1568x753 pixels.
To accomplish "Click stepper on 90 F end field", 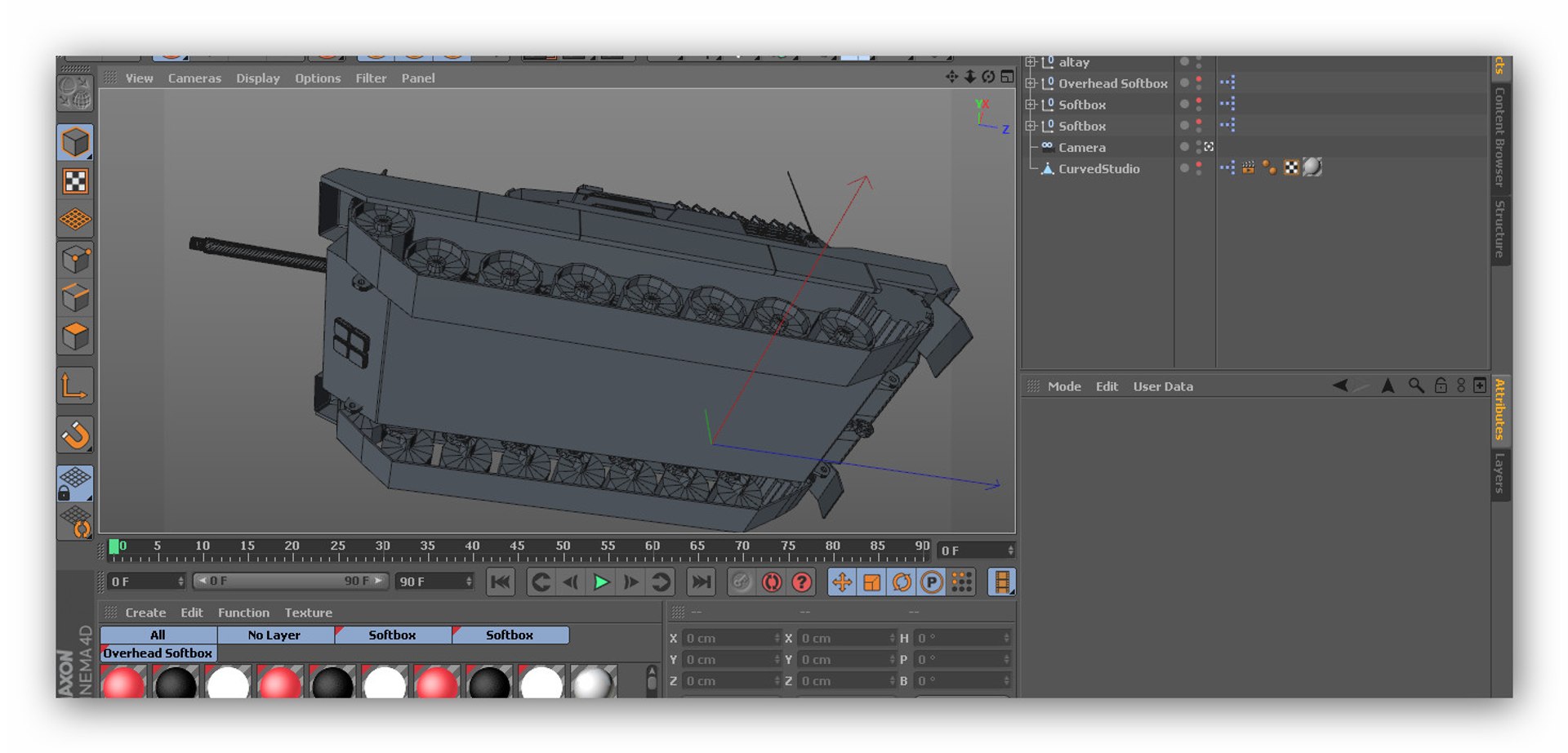I will click(x=469, y=581).
